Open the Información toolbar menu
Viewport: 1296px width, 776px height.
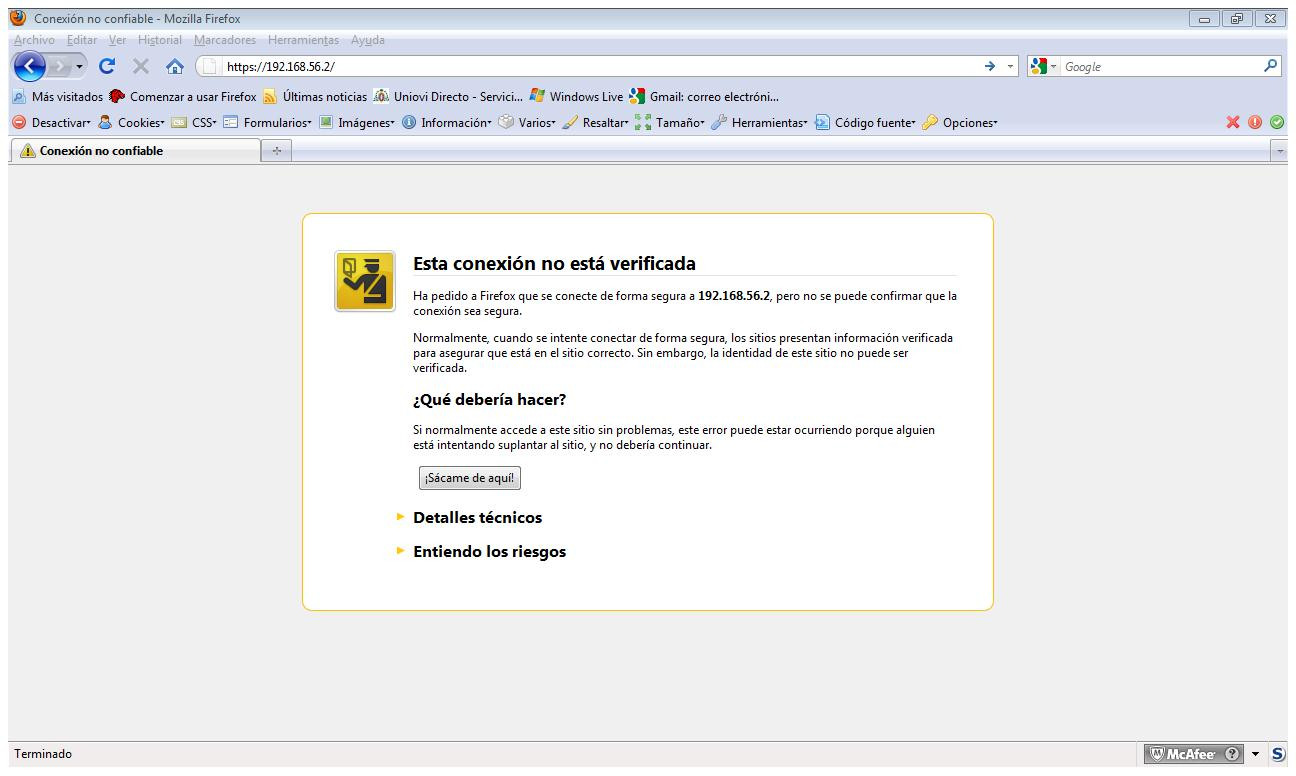[447, 123]
